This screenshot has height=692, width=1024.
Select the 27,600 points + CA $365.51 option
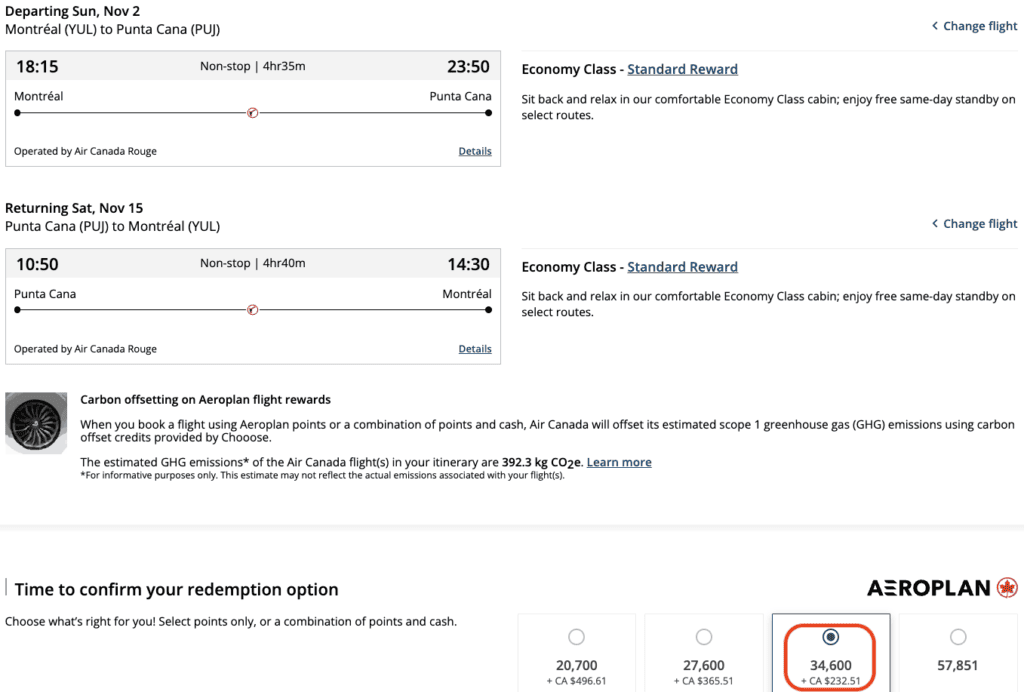tap(704, 637)
